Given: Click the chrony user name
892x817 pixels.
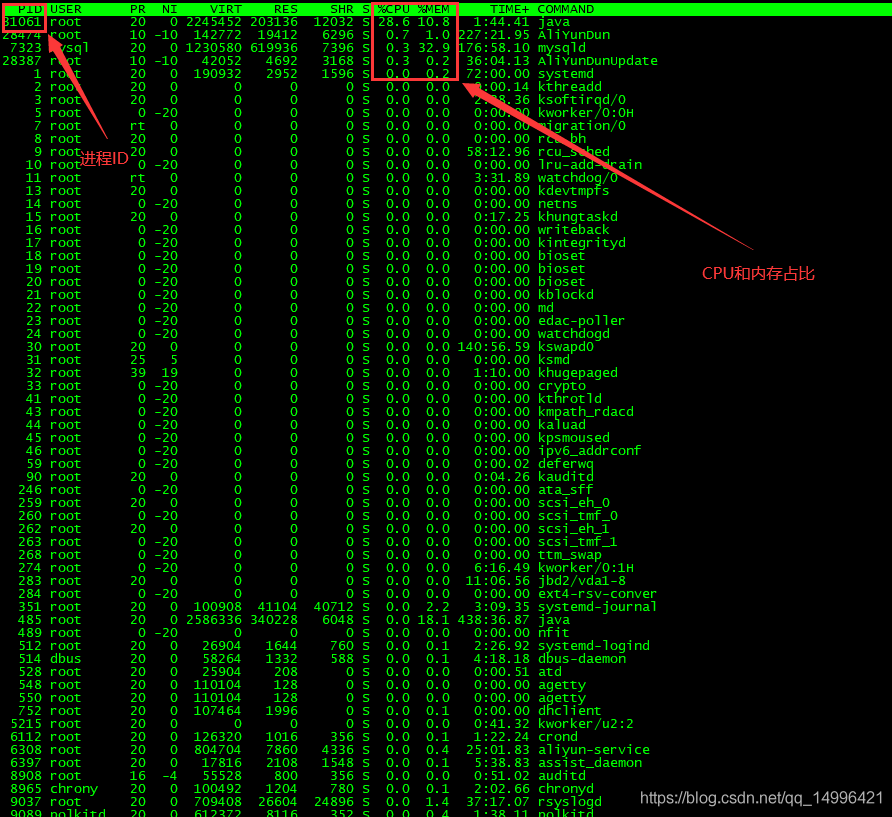Looking at the screenshot, I should (74, 789).
